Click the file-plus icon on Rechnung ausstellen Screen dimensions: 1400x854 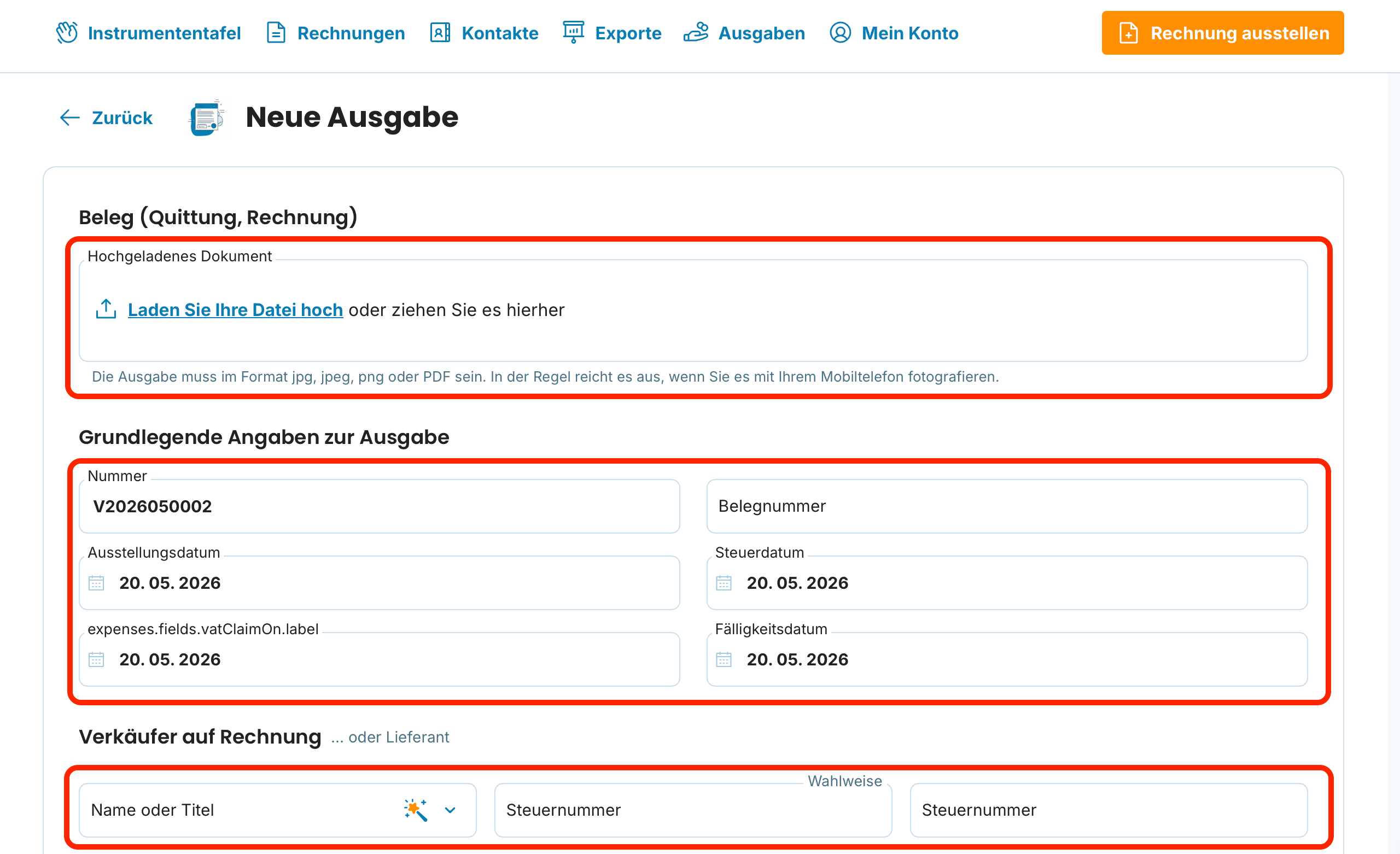1128,33
